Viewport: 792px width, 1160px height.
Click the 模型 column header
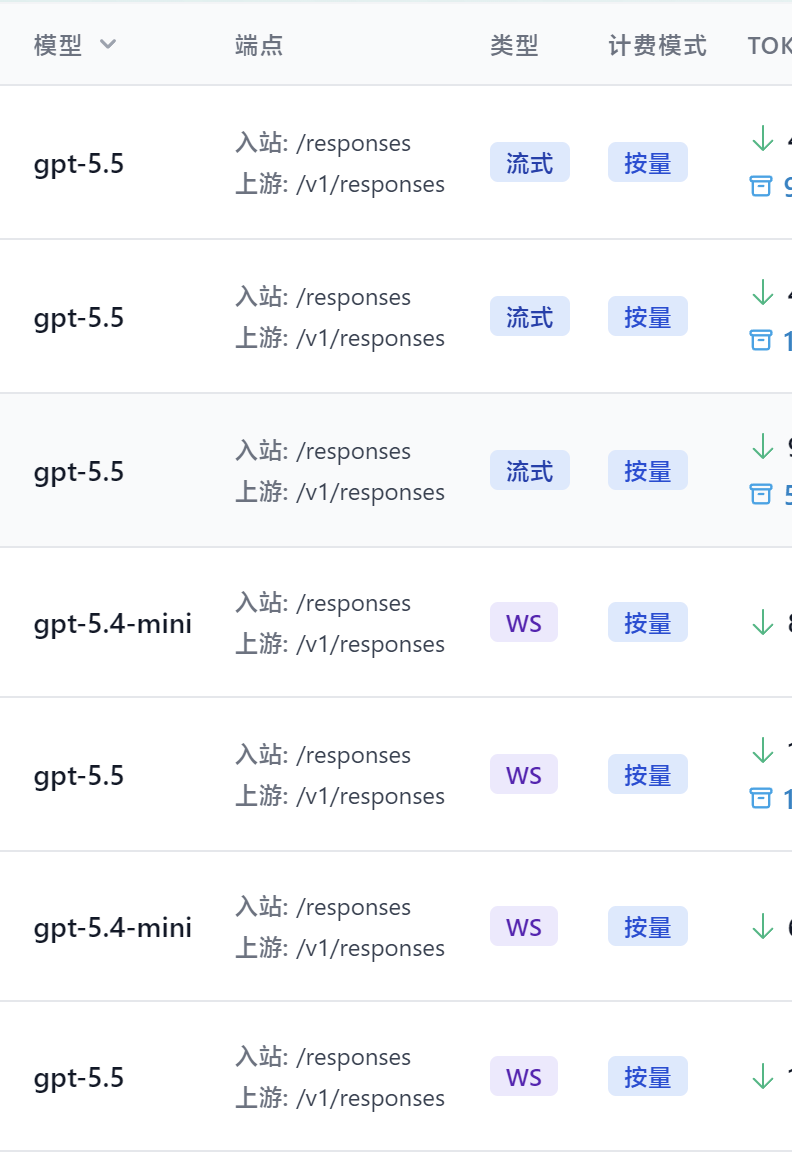pyautogui.click(x=58, y=45)
